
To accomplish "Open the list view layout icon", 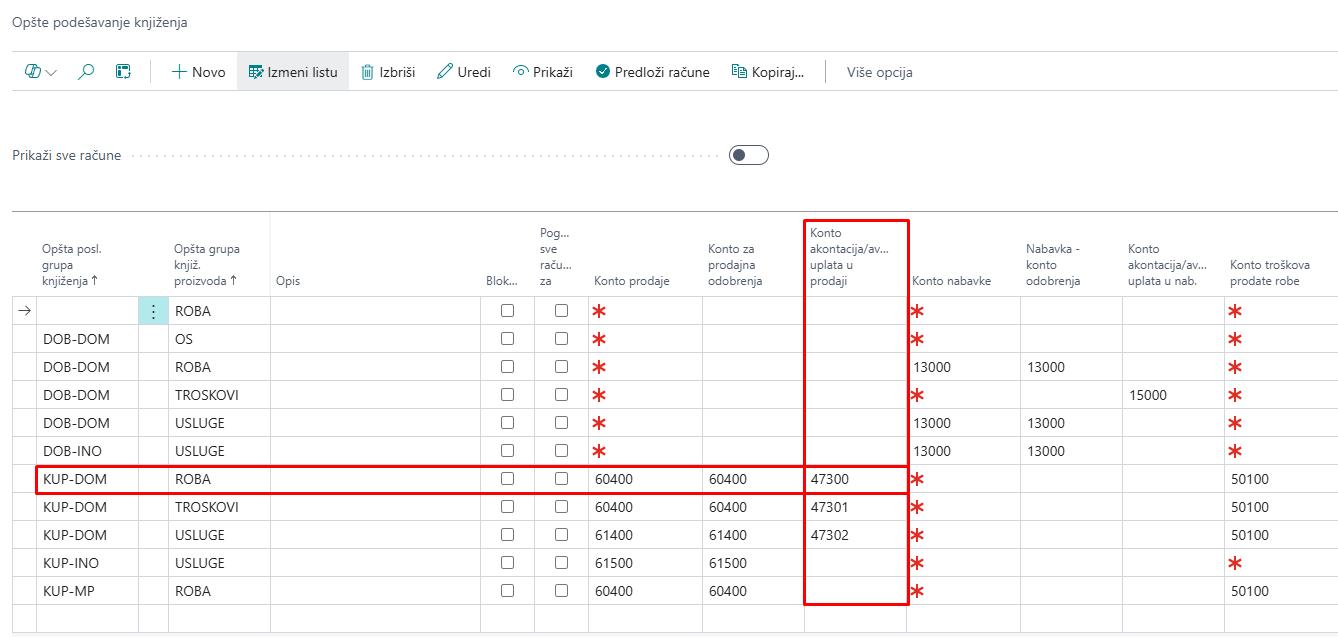I will (x=123, y=72).
